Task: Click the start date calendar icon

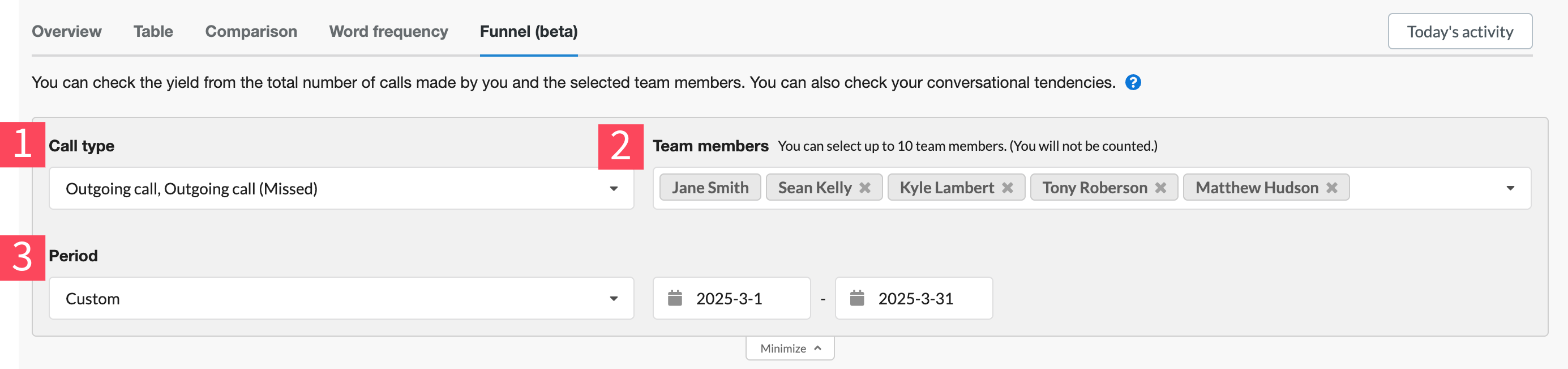Action: pos(675,298)
